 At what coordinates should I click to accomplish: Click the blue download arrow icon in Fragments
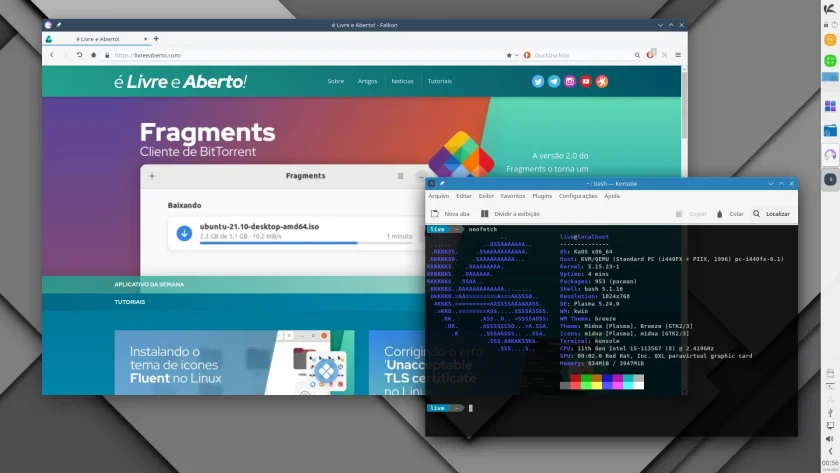[184, 233]
